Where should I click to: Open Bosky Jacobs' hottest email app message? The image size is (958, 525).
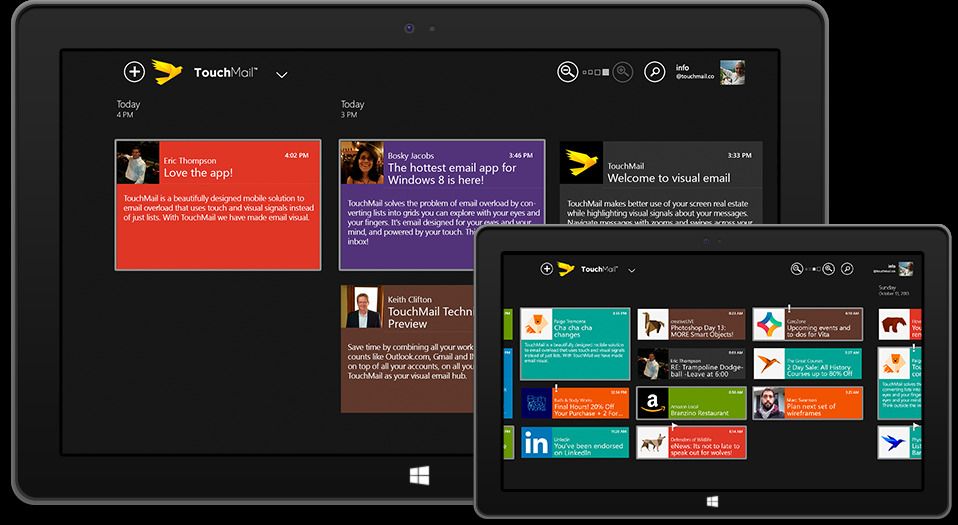tap(441, 204)
